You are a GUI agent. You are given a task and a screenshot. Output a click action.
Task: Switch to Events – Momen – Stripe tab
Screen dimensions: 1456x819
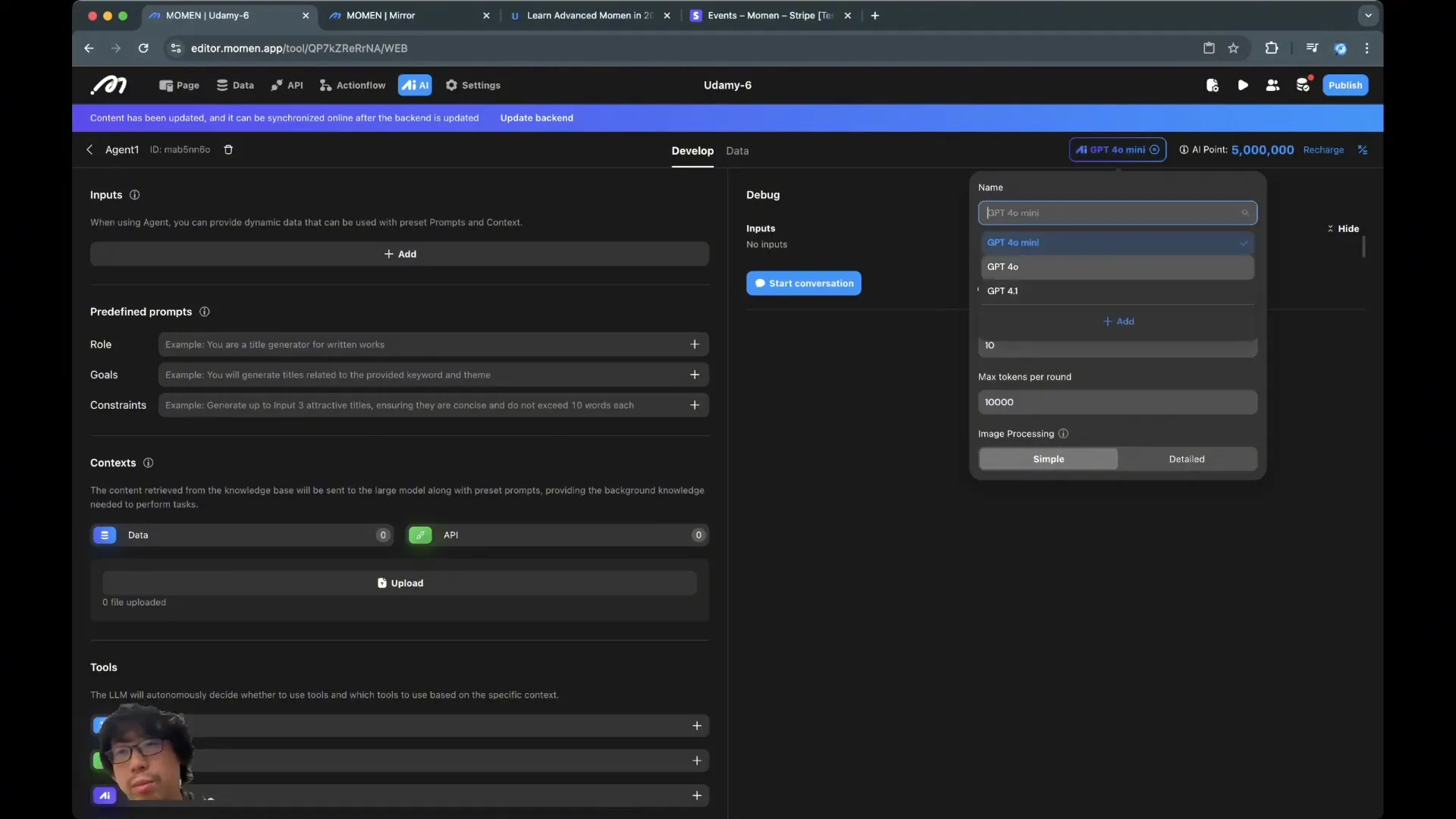[x=770, y=15]
